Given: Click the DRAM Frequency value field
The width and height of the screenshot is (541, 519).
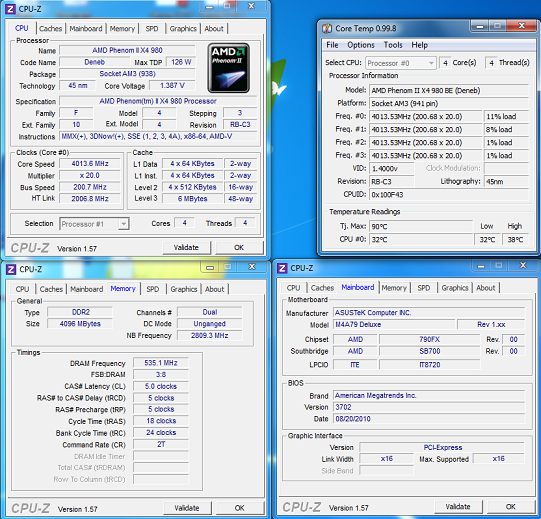Looking at the screenshot, I should [161, 363].
